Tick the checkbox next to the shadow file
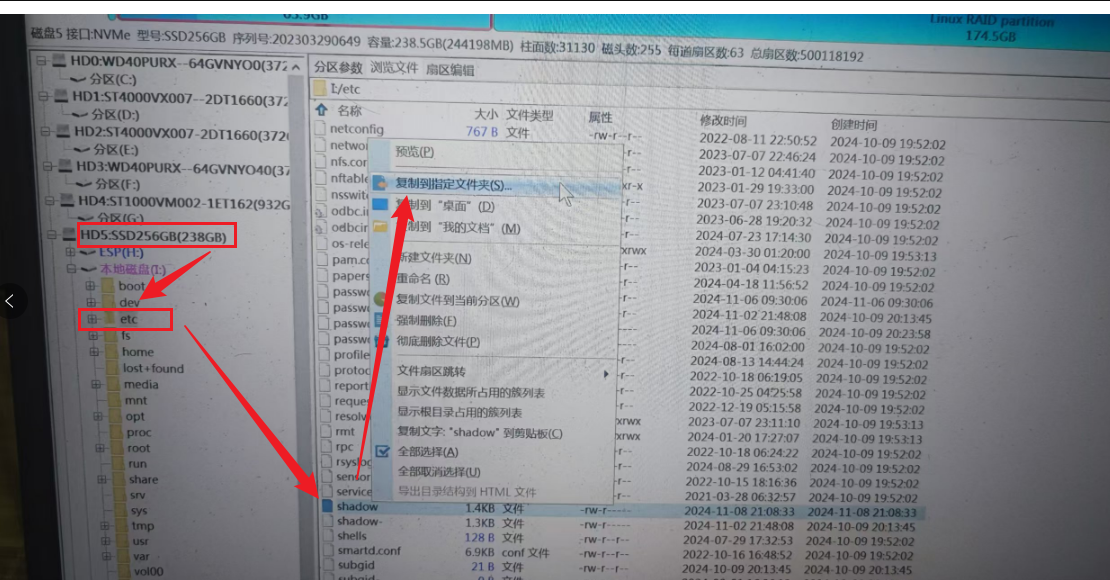 [x=327, y=507]
